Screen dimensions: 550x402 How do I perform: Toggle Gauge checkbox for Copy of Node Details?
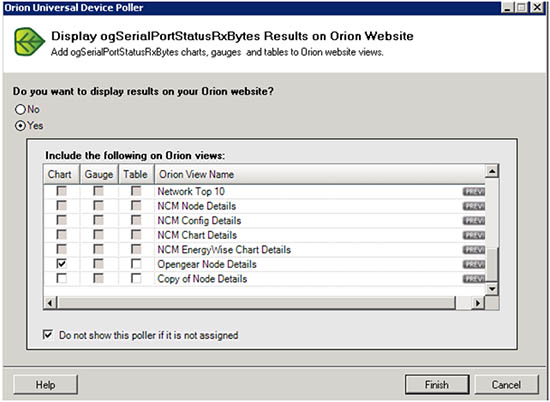[99, 279]
